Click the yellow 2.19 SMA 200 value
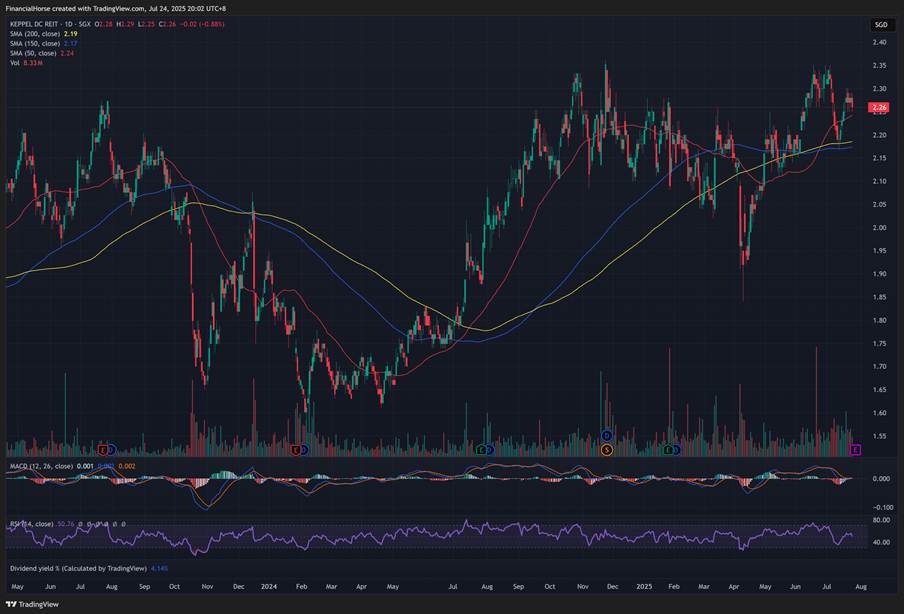Viewport: 904px width, 614px height. point(70,34)
